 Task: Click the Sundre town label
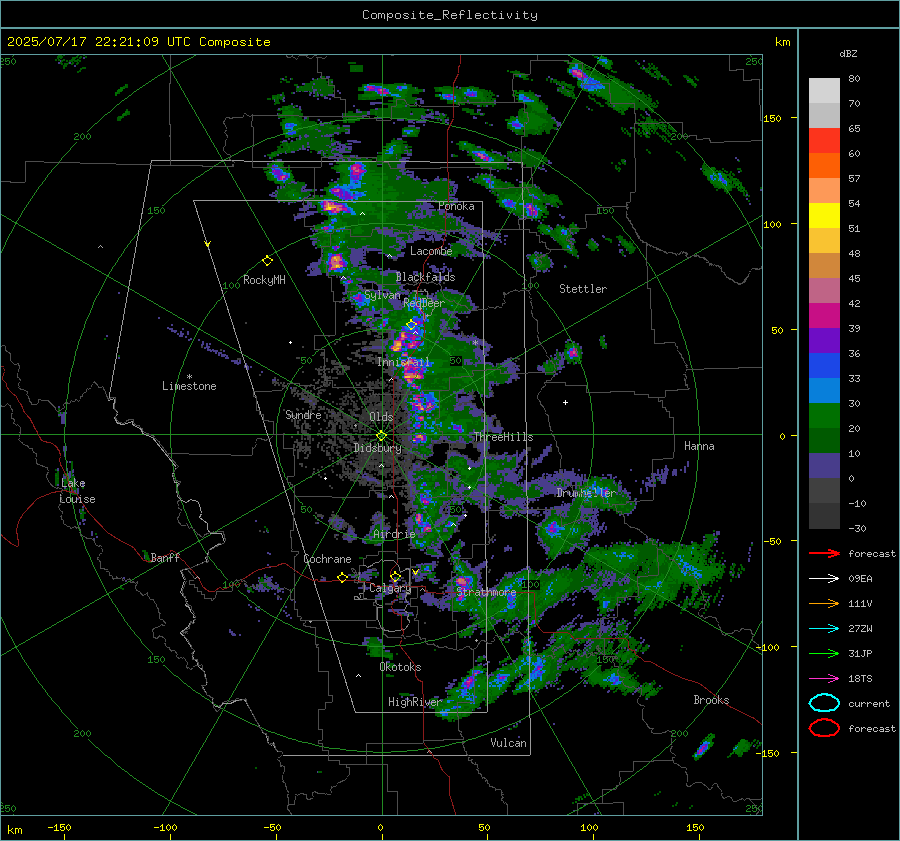[303, 415]
